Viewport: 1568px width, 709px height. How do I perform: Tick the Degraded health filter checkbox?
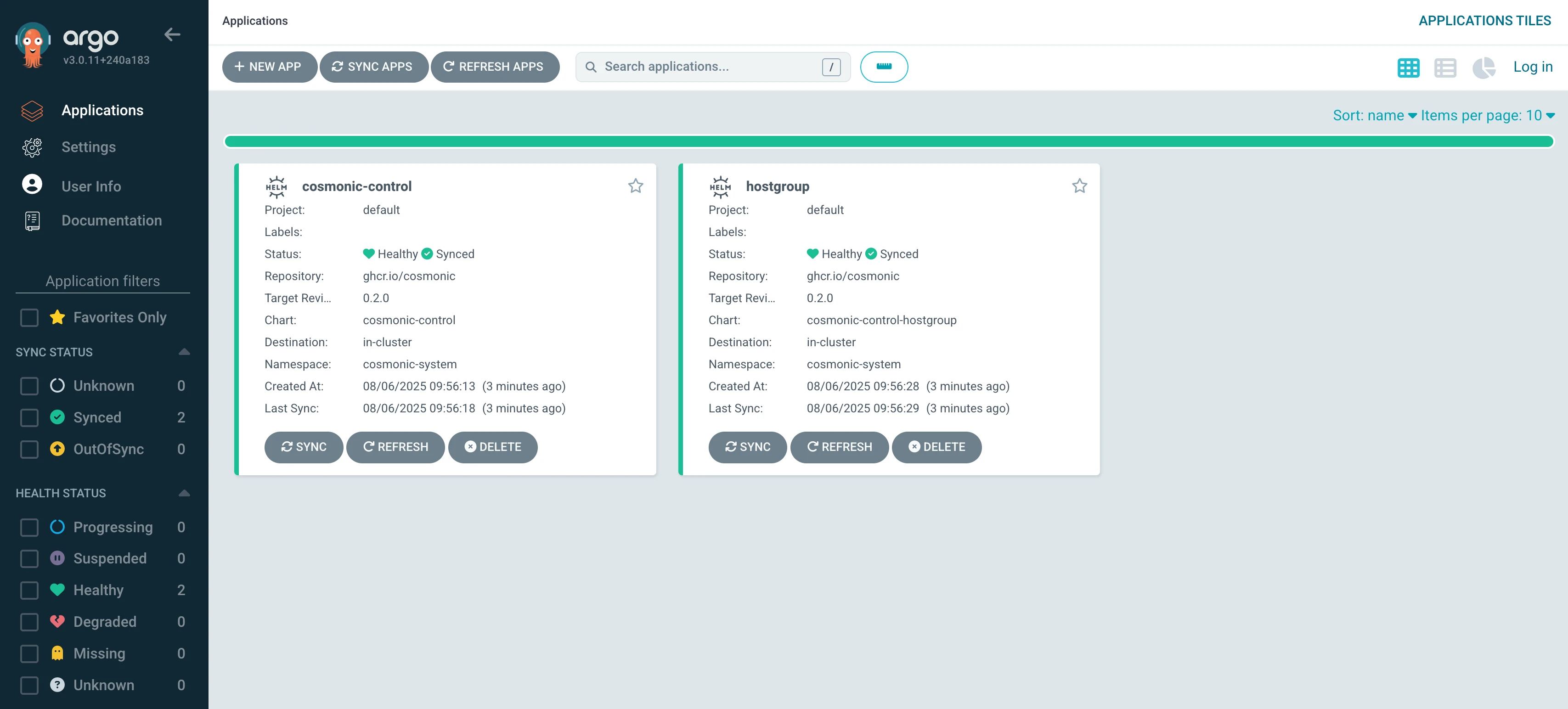coord(29,621)
